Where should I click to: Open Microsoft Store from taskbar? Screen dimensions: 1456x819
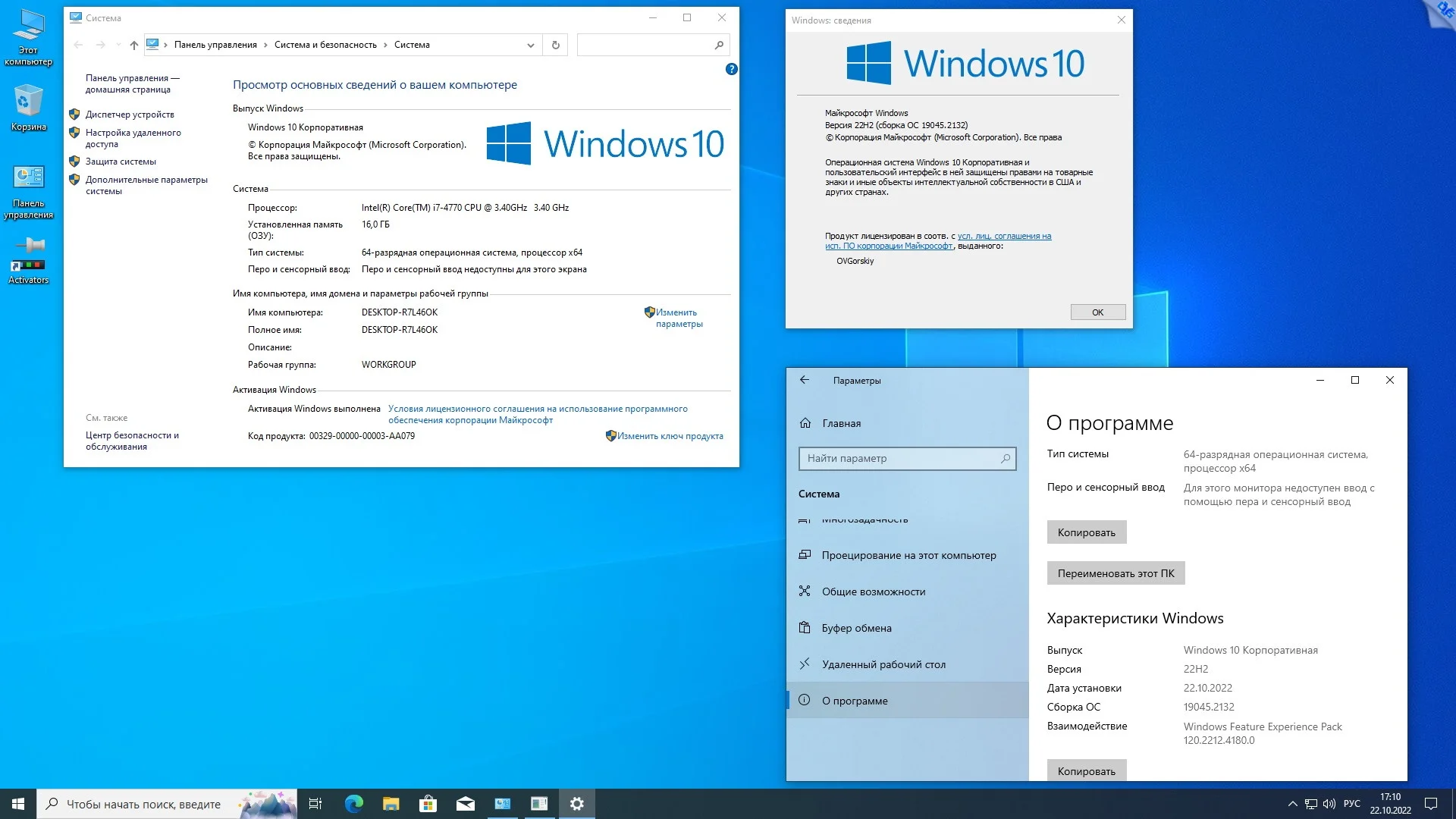(x=428, y=804)
